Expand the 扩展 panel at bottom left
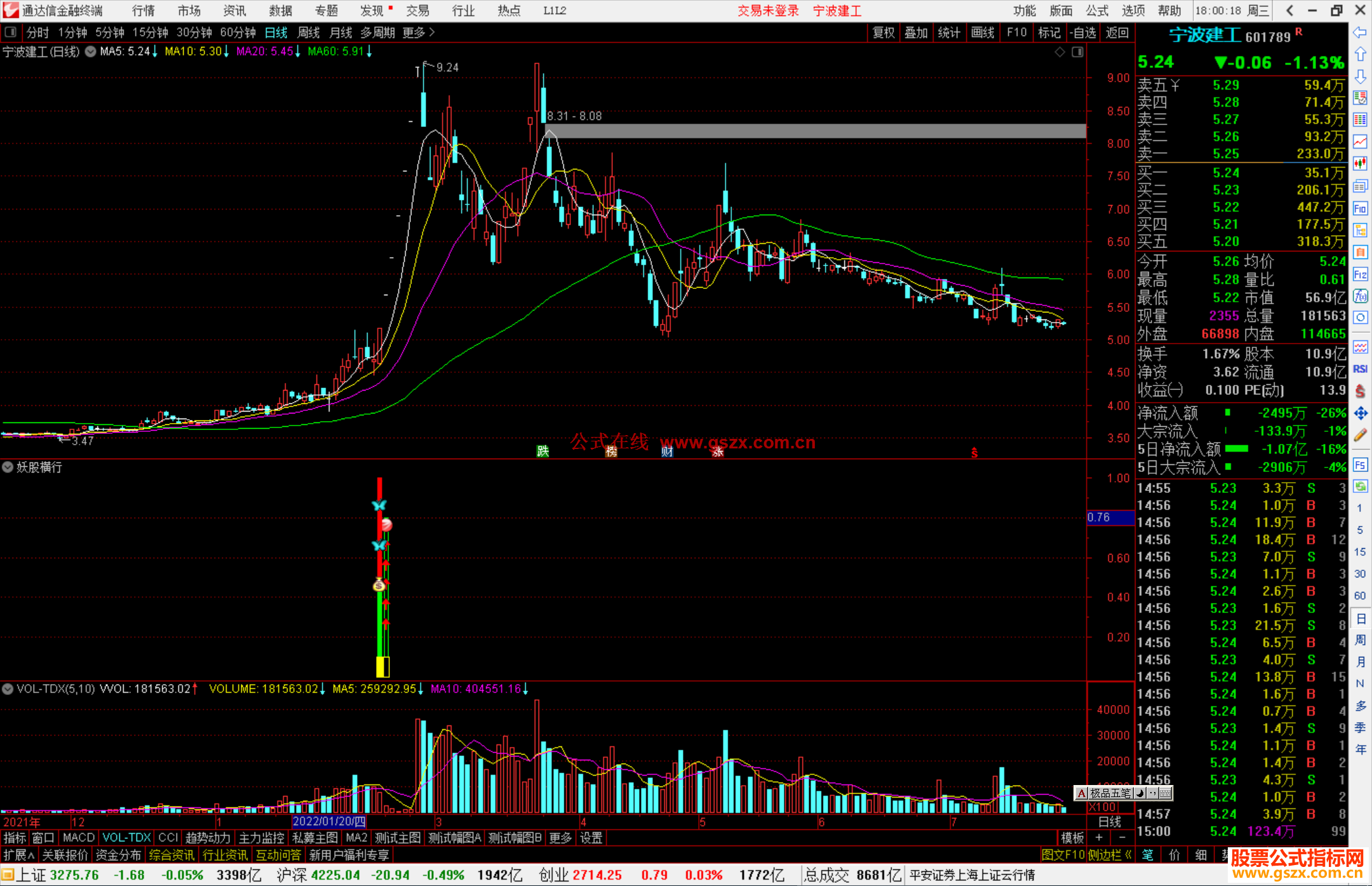 point(19,855)
